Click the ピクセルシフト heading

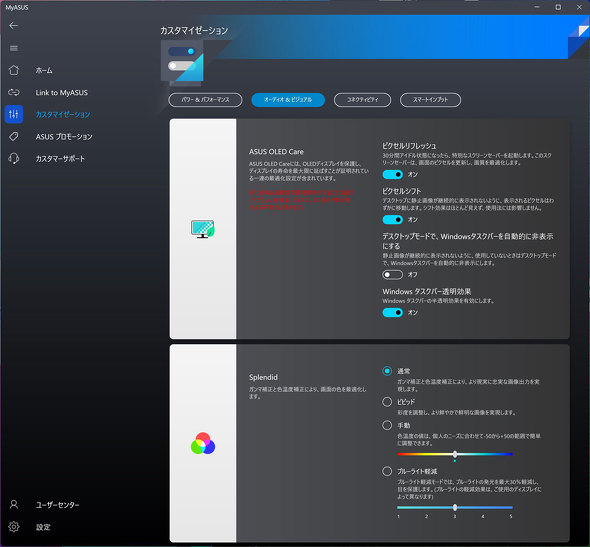[401, 191]
